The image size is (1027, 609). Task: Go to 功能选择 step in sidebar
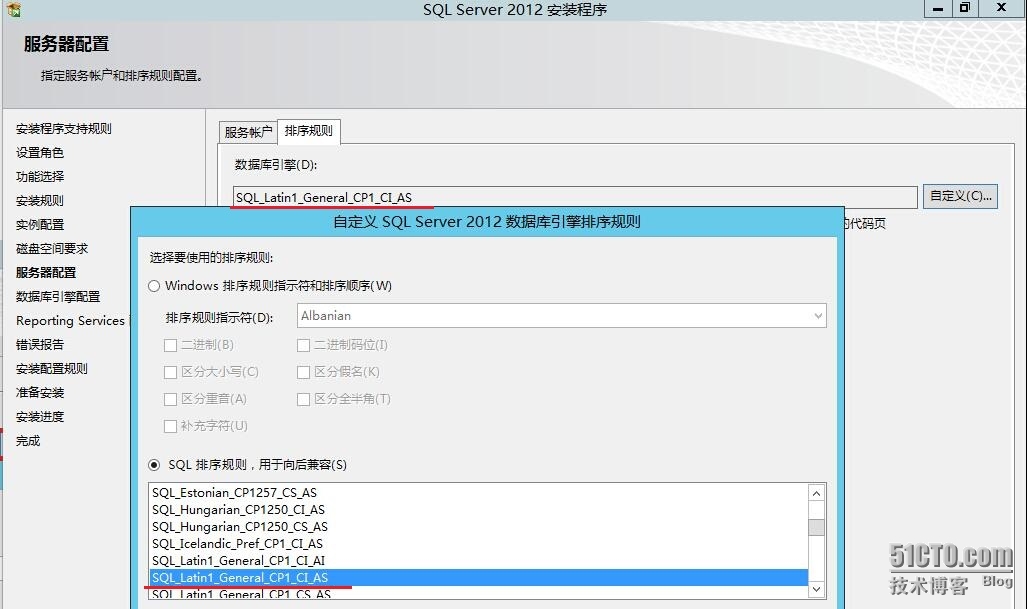point(40,176)
